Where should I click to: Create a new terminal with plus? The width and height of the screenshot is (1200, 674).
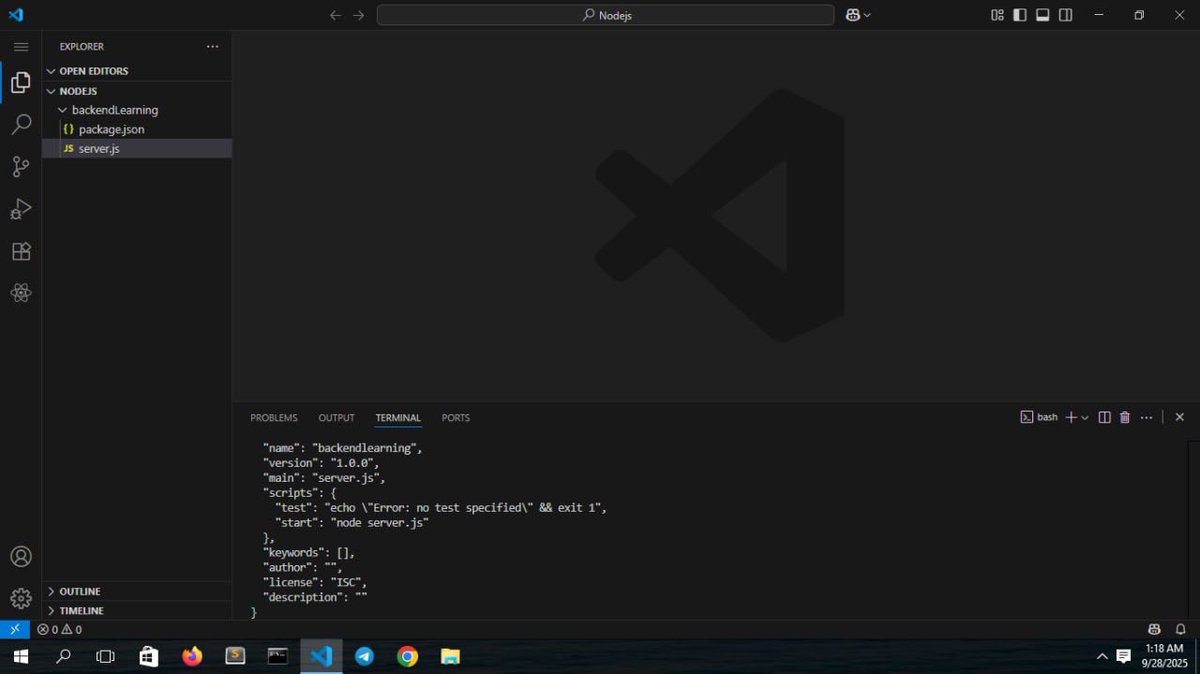(x=1070, y=417)
